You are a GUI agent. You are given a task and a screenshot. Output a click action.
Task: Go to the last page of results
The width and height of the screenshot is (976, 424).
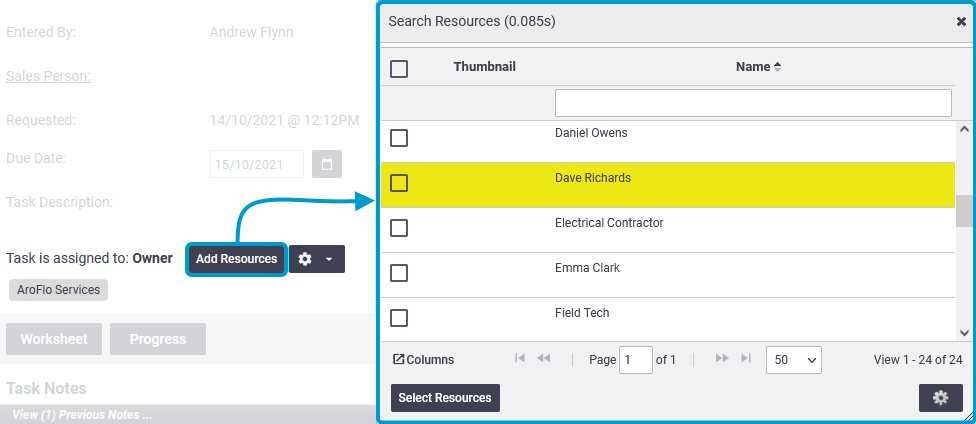pyautogui.click(x=746, y=358)
